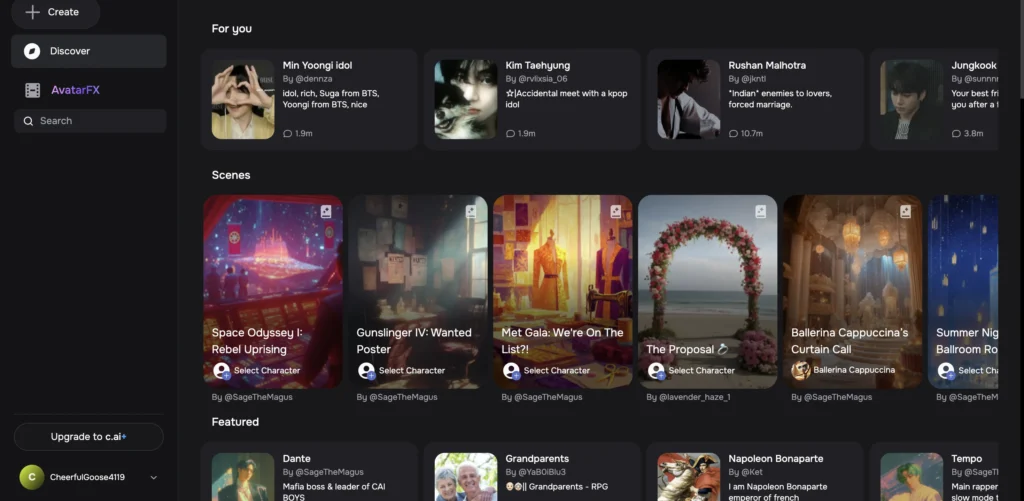Open the Min Yoongi idol character card

coord(310,99)
